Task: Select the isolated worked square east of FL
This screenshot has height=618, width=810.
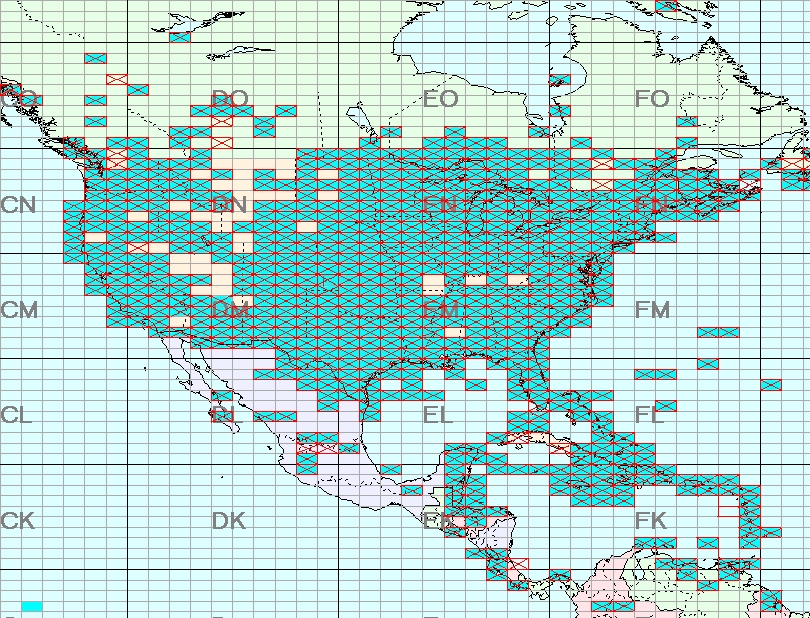Action: 770,385
